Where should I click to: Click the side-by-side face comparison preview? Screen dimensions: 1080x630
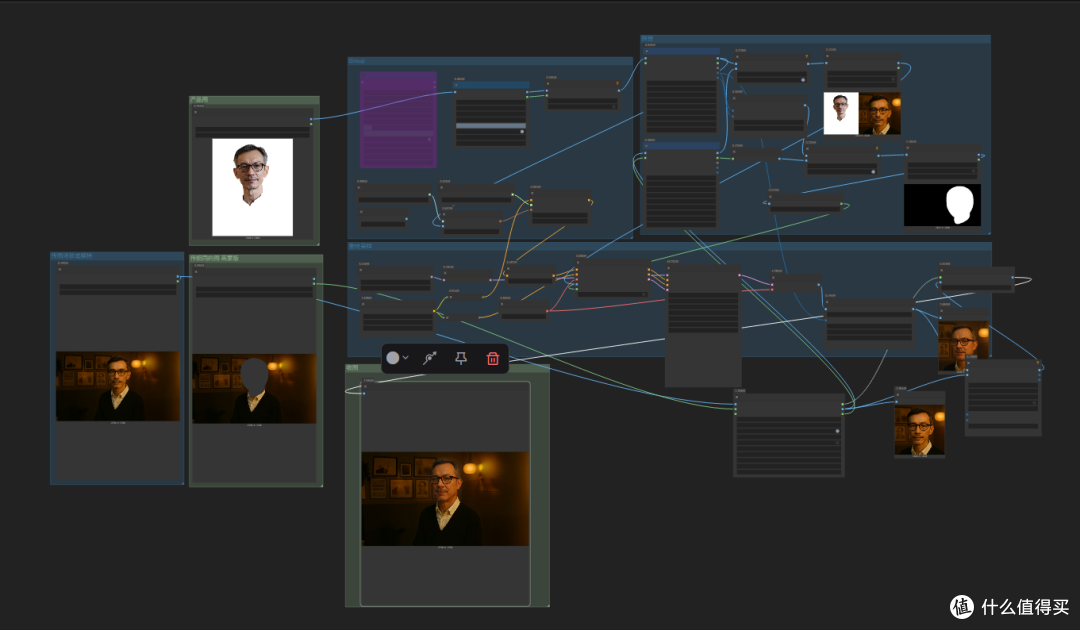click(x=862, y=114)
